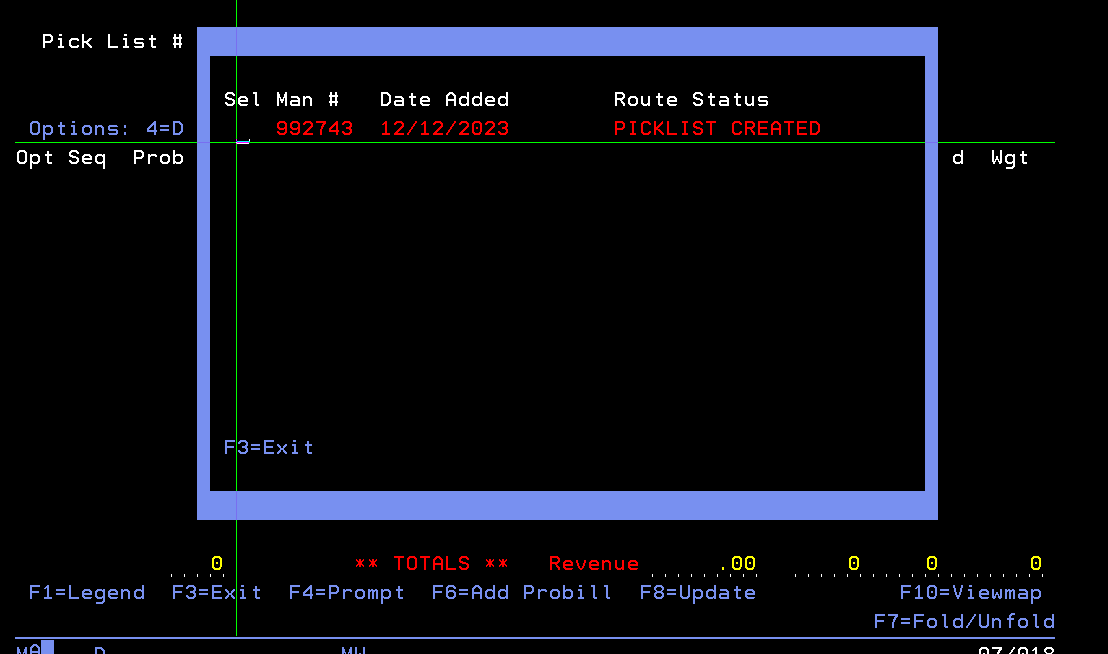Click the Wgt column header
The height and width of the screenshot is (654, 1108).
(x=1009, y=158)
